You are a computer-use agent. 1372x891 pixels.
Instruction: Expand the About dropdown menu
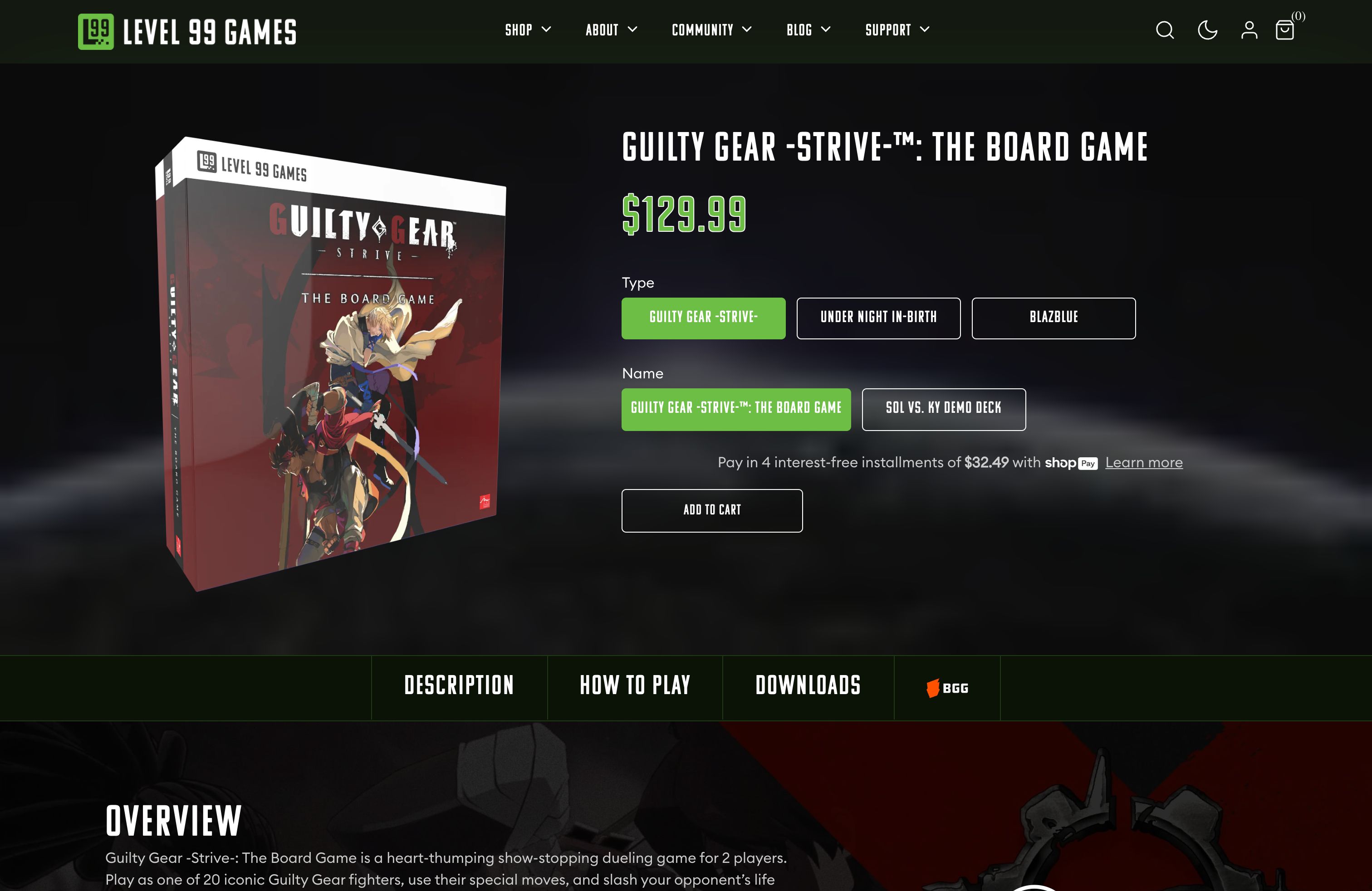(611, 30)
